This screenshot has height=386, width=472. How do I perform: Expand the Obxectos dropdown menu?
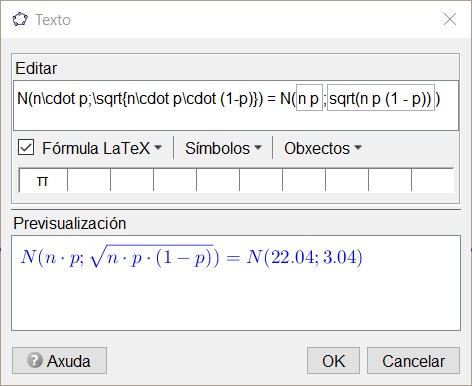click(323, 148)
